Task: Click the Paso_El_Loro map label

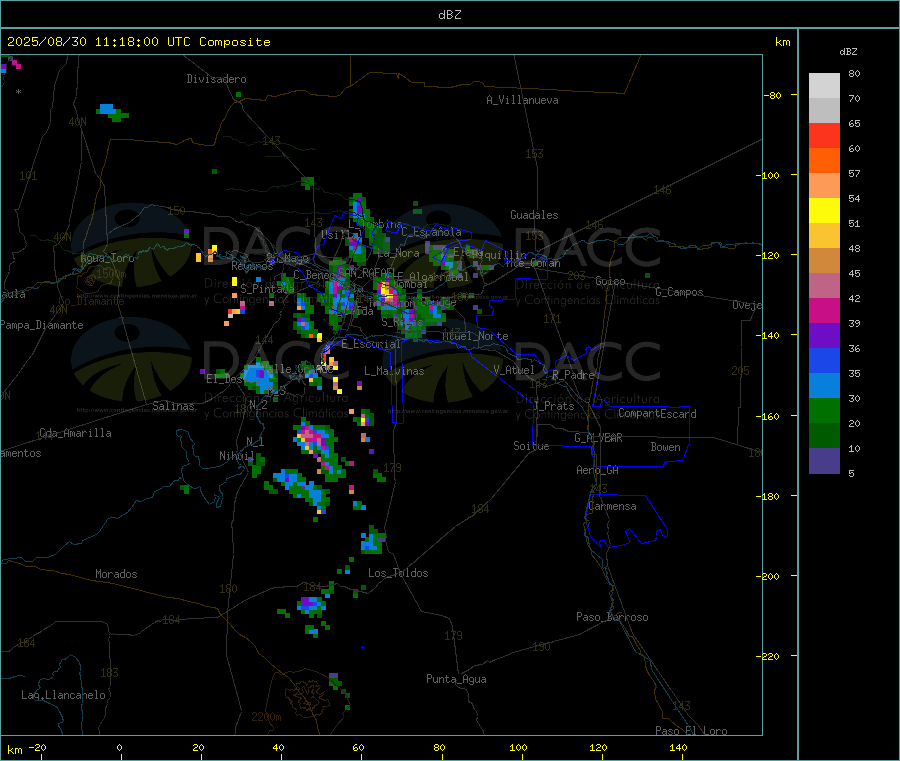Action: (692, 731)
